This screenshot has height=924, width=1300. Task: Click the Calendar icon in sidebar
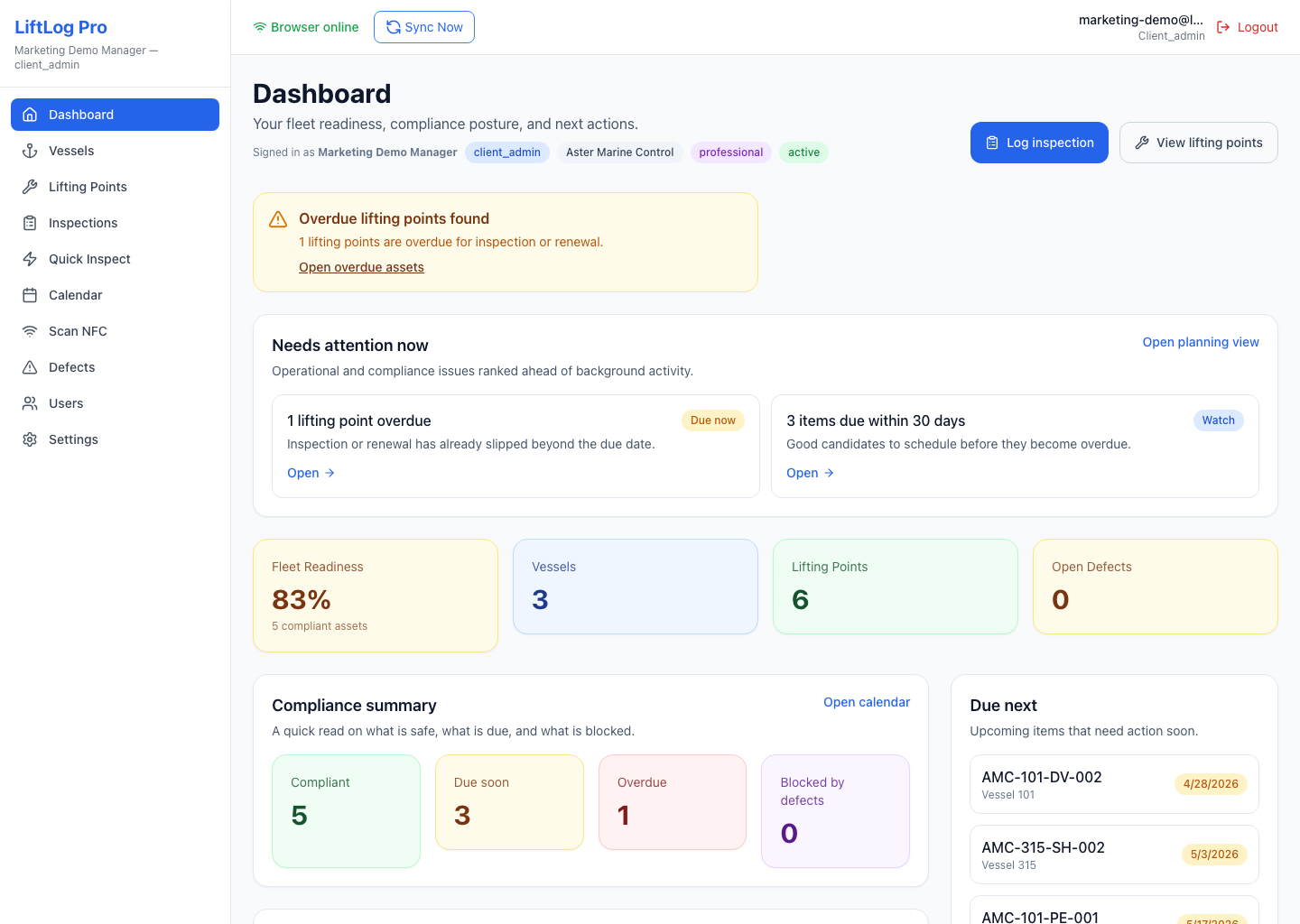[x=30, y=295]
